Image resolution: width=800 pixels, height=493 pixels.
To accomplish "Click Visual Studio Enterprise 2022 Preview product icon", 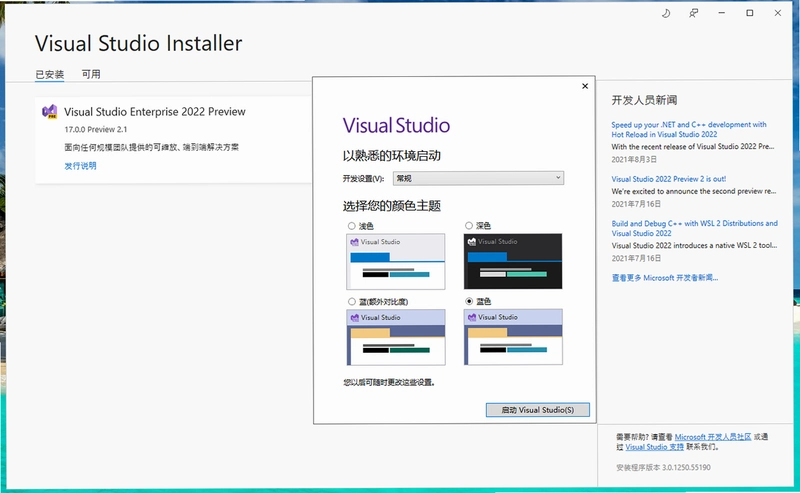I will coord(49,111).
